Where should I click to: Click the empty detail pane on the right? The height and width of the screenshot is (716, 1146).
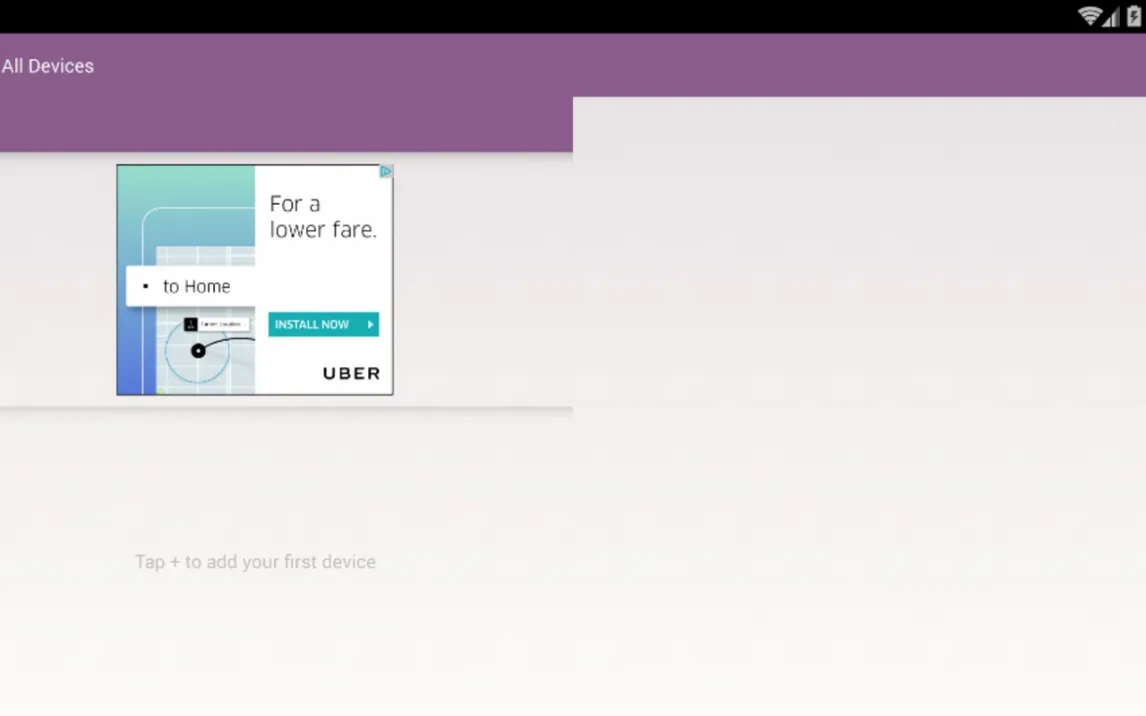click(x=858, y=400)
